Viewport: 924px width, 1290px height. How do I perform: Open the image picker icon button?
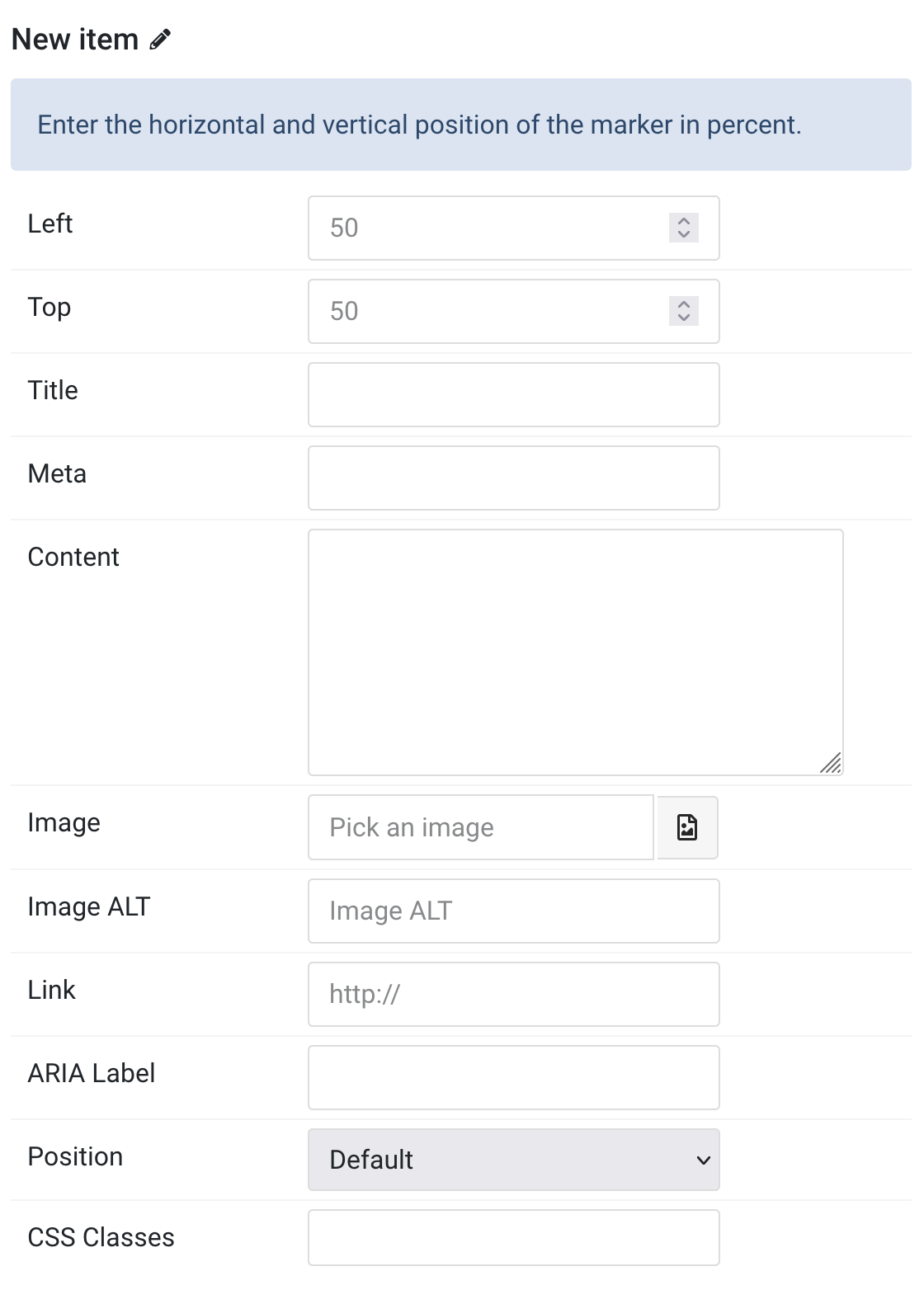click(x=687, y=827)
